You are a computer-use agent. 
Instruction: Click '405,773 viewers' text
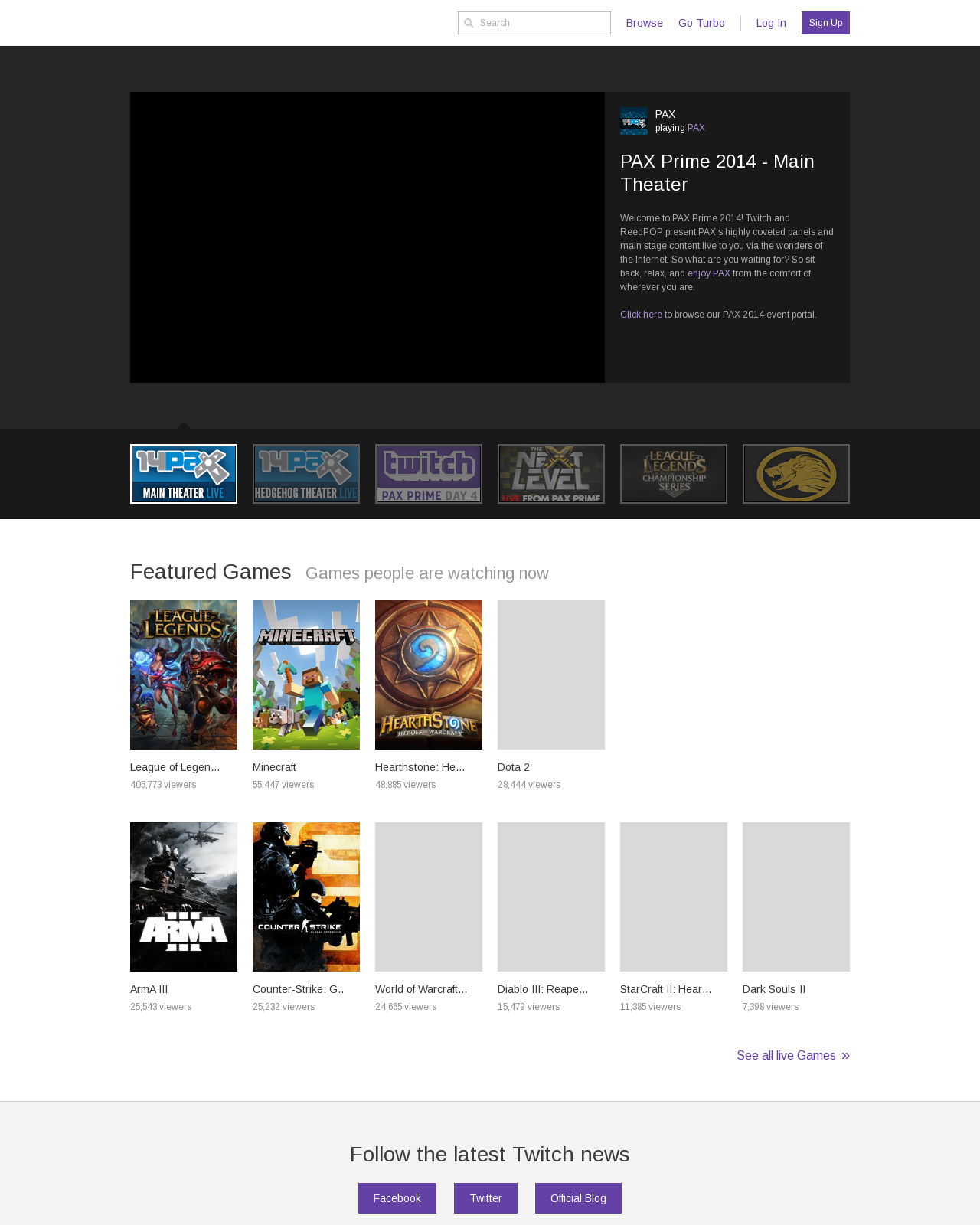pos(163,785)
